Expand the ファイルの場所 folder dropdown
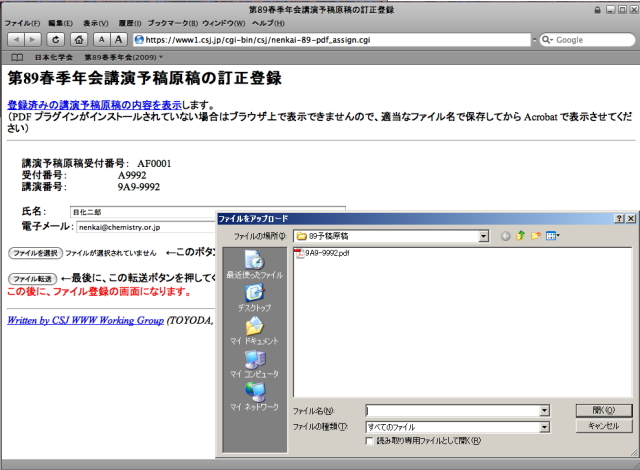The width and height of the screenshot is (640, 470). coord(484,236)
